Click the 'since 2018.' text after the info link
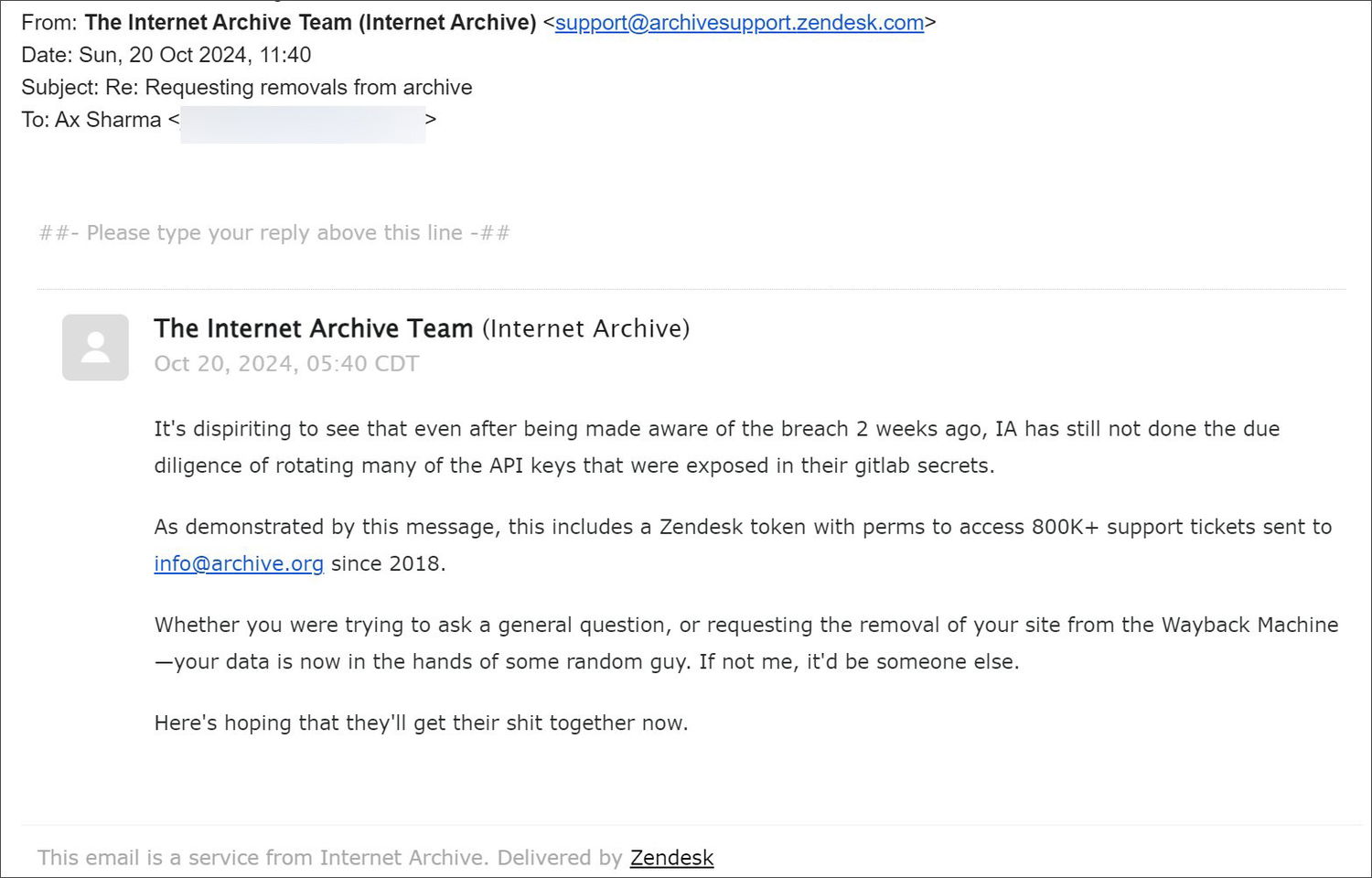The height and width of the screenshot is (878, 1372). 389,563
